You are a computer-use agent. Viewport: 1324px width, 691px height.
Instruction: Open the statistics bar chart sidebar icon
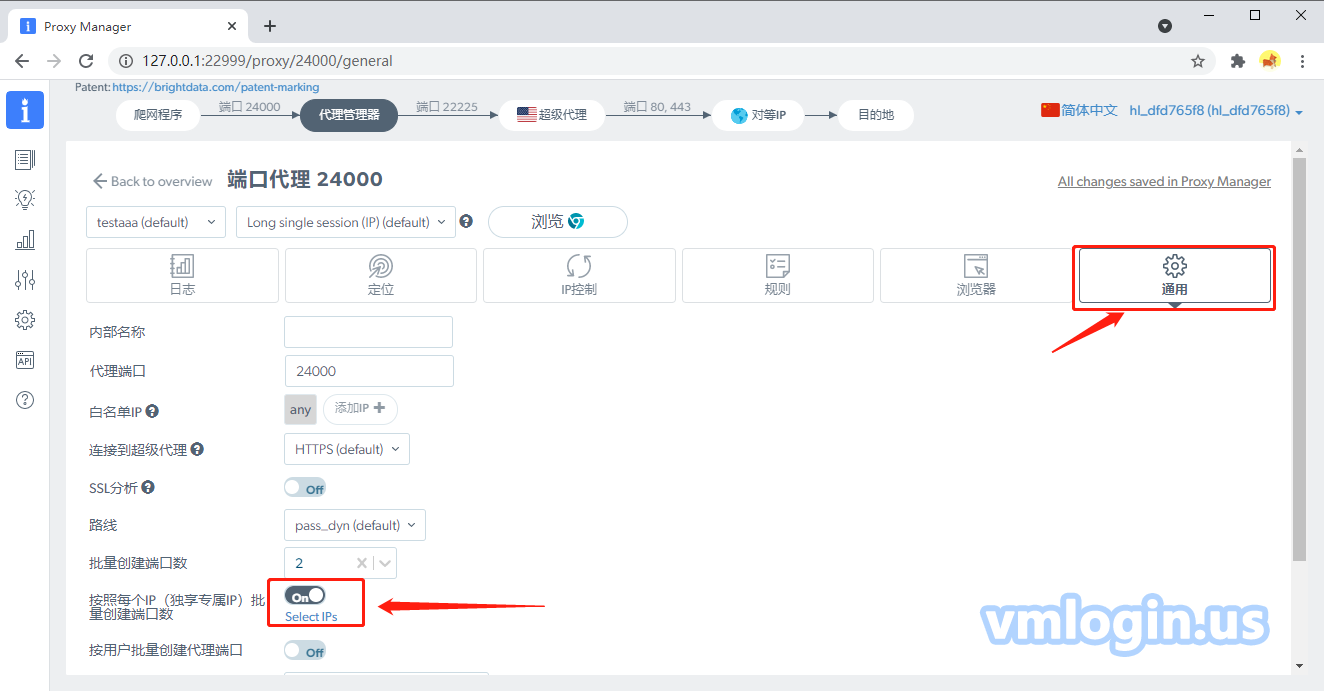(25, 240)
